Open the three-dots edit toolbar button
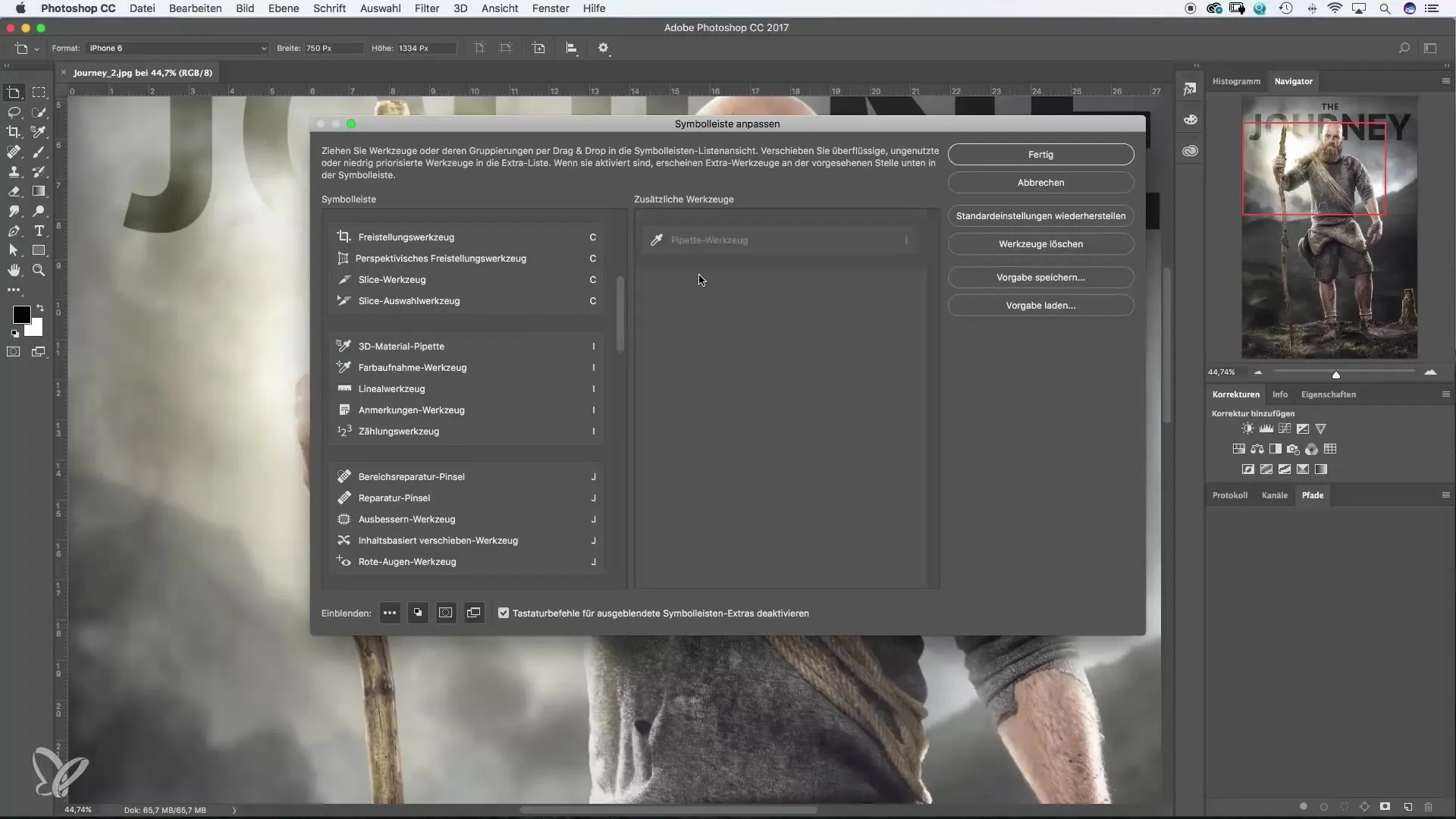Image resolution: width=1456 pixels, height=819 pixels. click(x=14, y=290)
